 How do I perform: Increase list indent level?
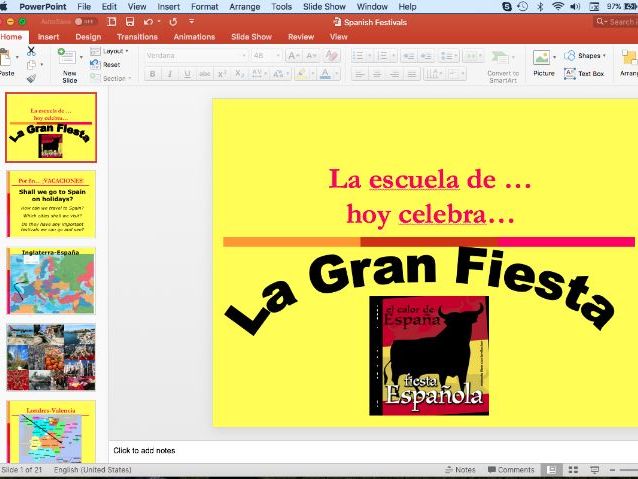pyautogui.click(x=426, y=56)
